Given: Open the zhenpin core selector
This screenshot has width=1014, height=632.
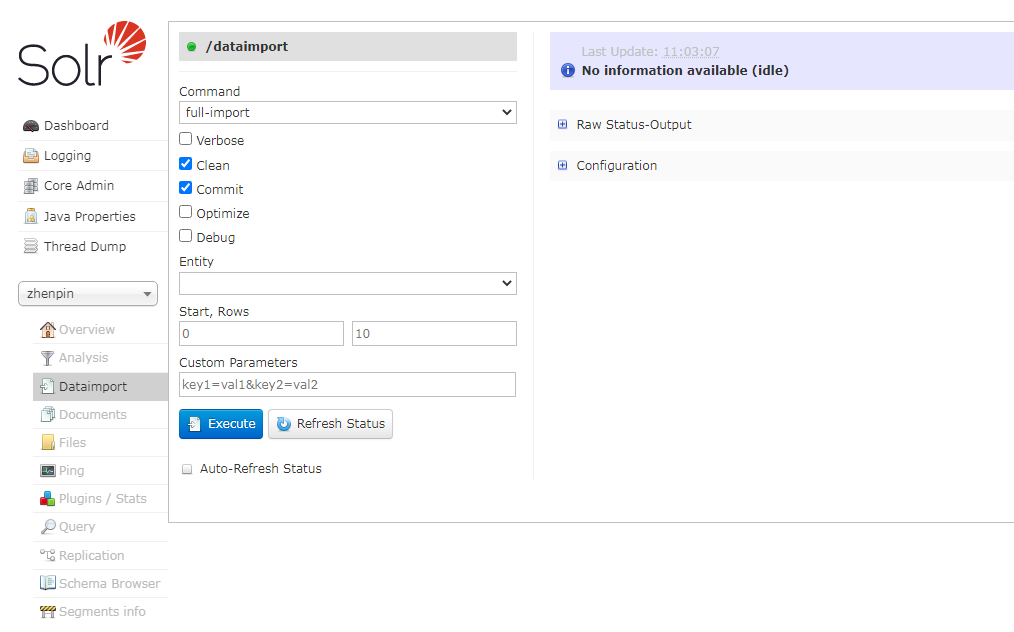Looking at the screenshot, I should 88,294.
